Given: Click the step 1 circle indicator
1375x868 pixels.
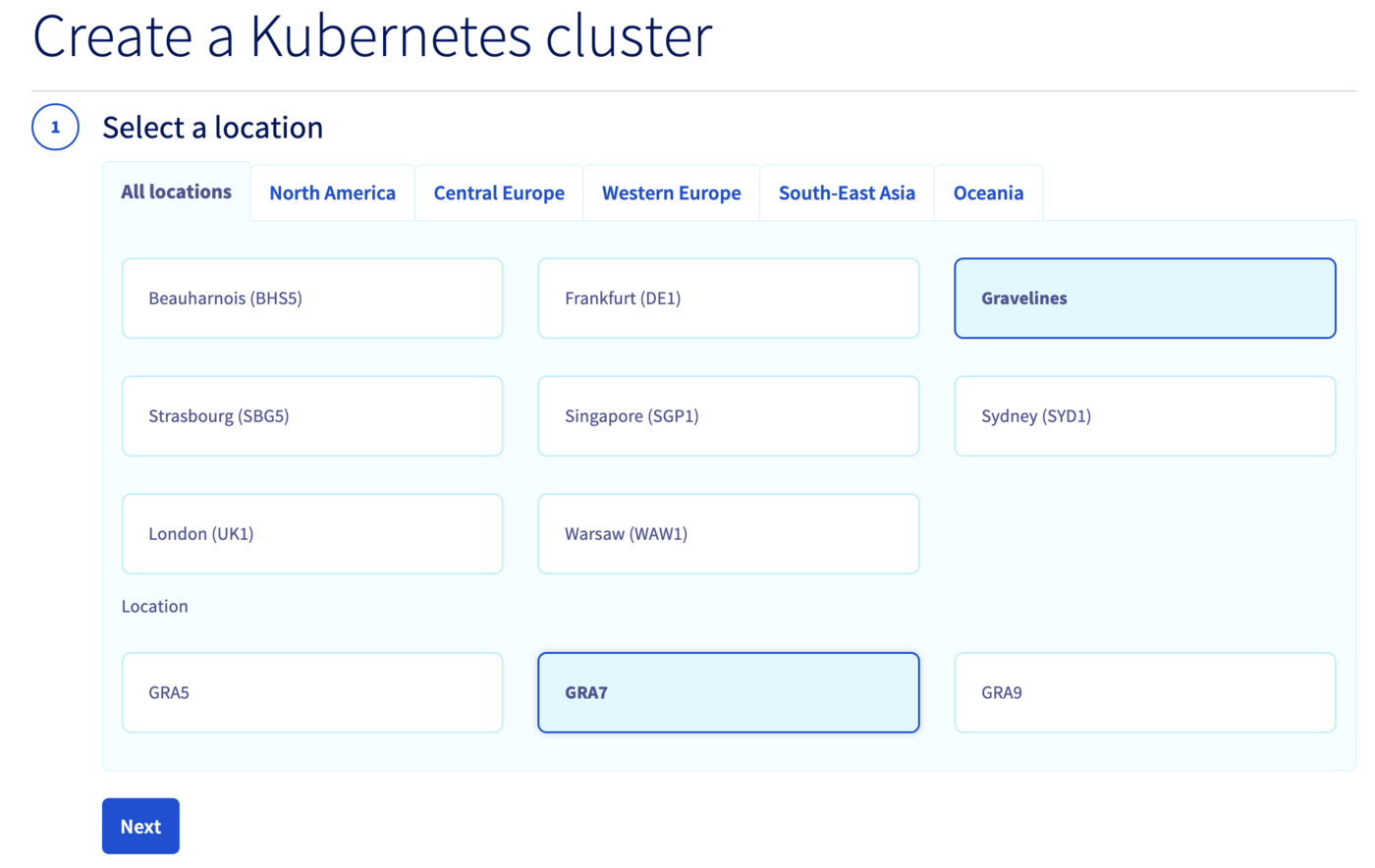Looking at the screenshot, I should (x=55, y=128).
